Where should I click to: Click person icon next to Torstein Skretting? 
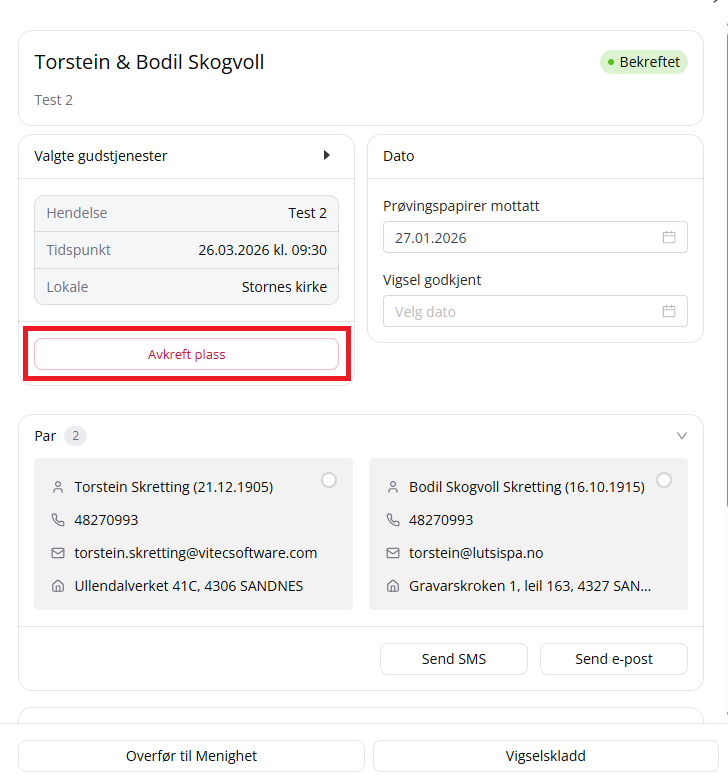[58, 487]
